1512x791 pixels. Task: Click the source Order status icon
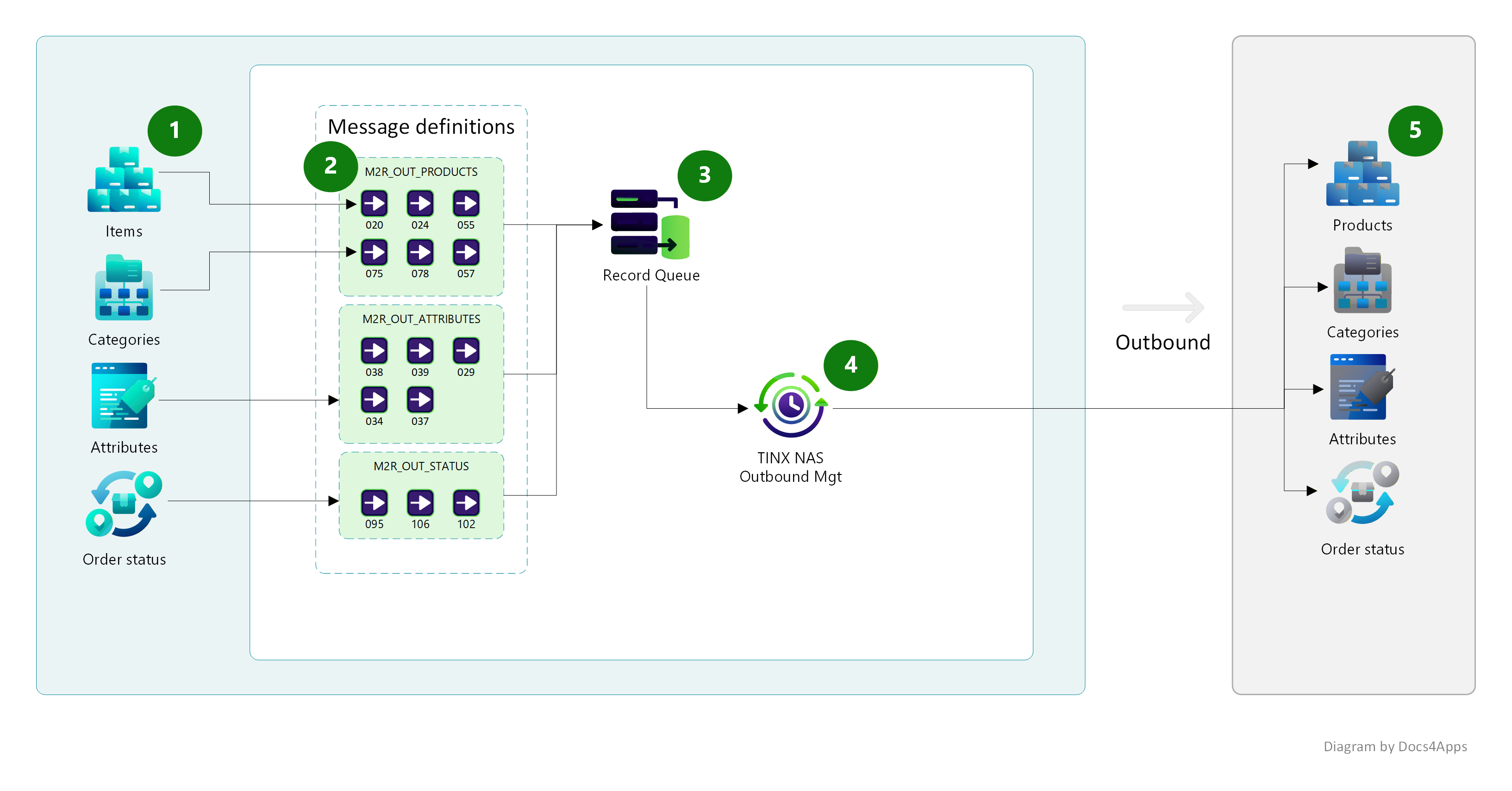point(124,504)
